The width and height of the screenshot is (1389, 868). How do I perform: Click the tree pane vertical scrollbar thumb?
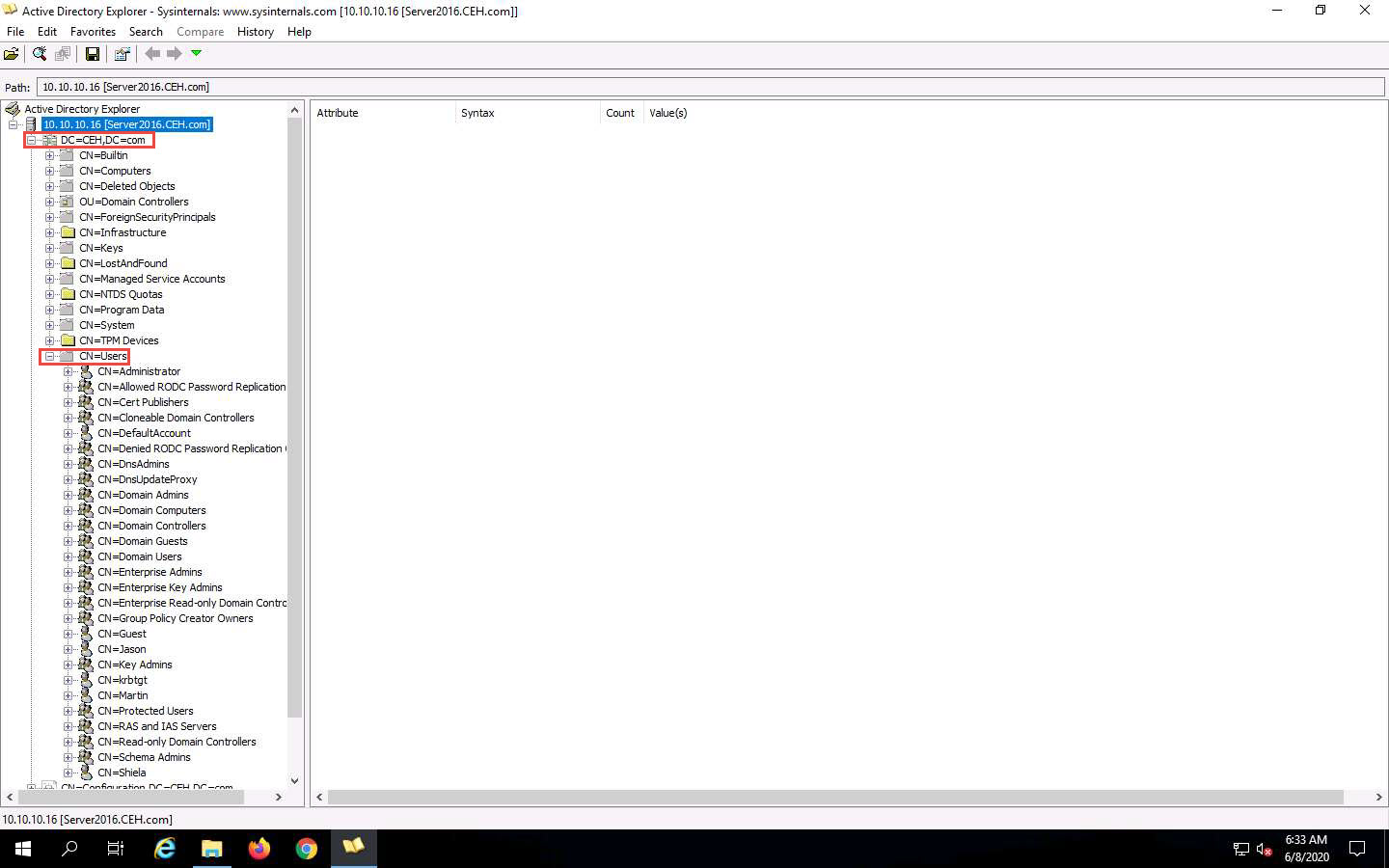(x=295, y=417)
